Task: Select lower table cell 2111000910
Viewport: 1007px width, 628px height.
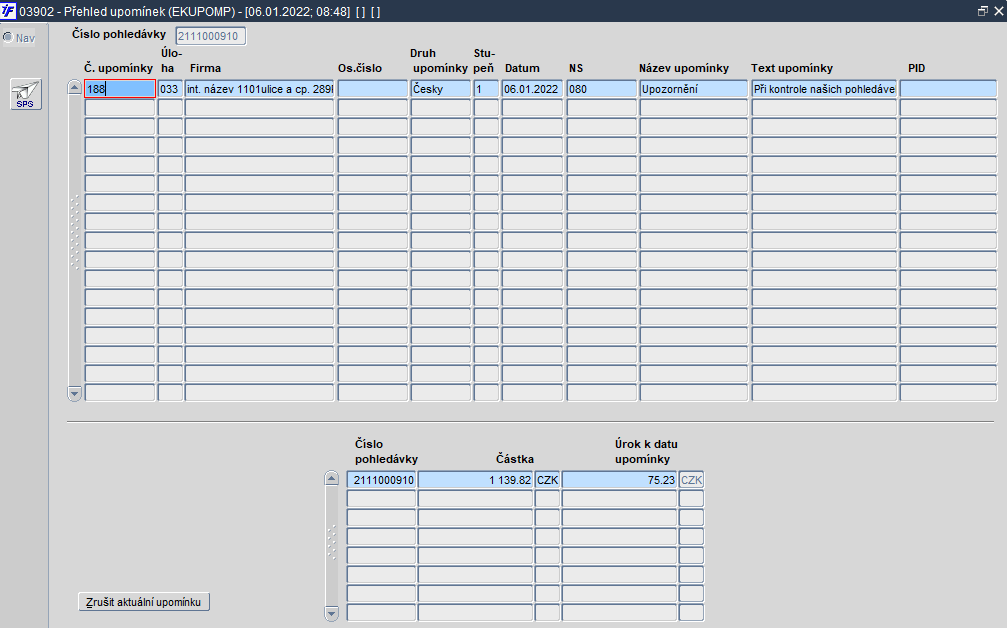Action: 381,480
